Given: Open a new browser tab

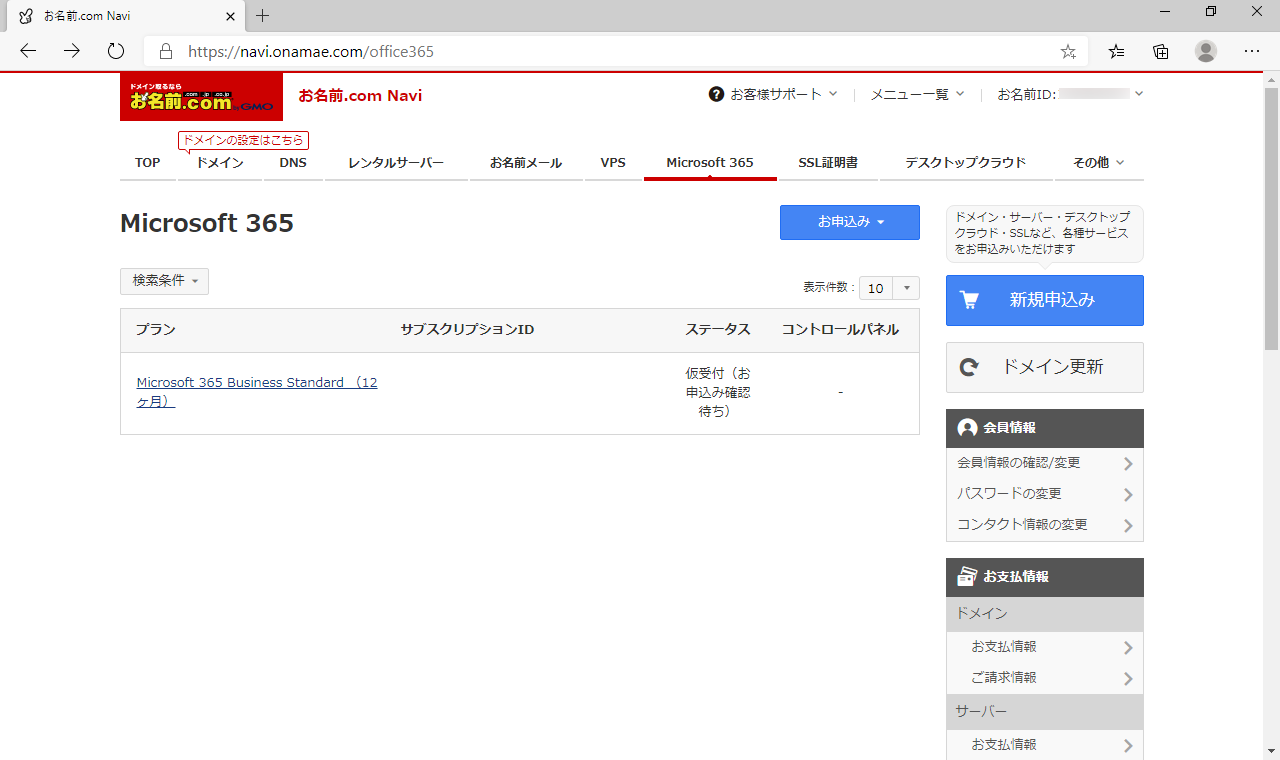Looking at the screenshot, I should (x=263, y=16).
